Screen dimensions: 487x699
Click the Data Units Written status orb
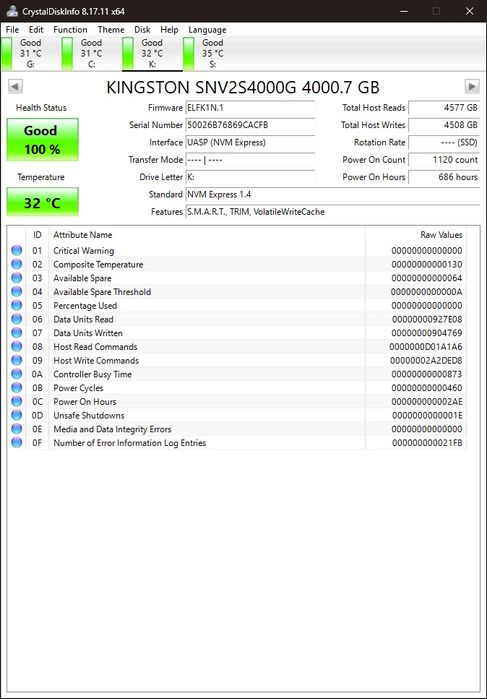[x=17, y=333]
